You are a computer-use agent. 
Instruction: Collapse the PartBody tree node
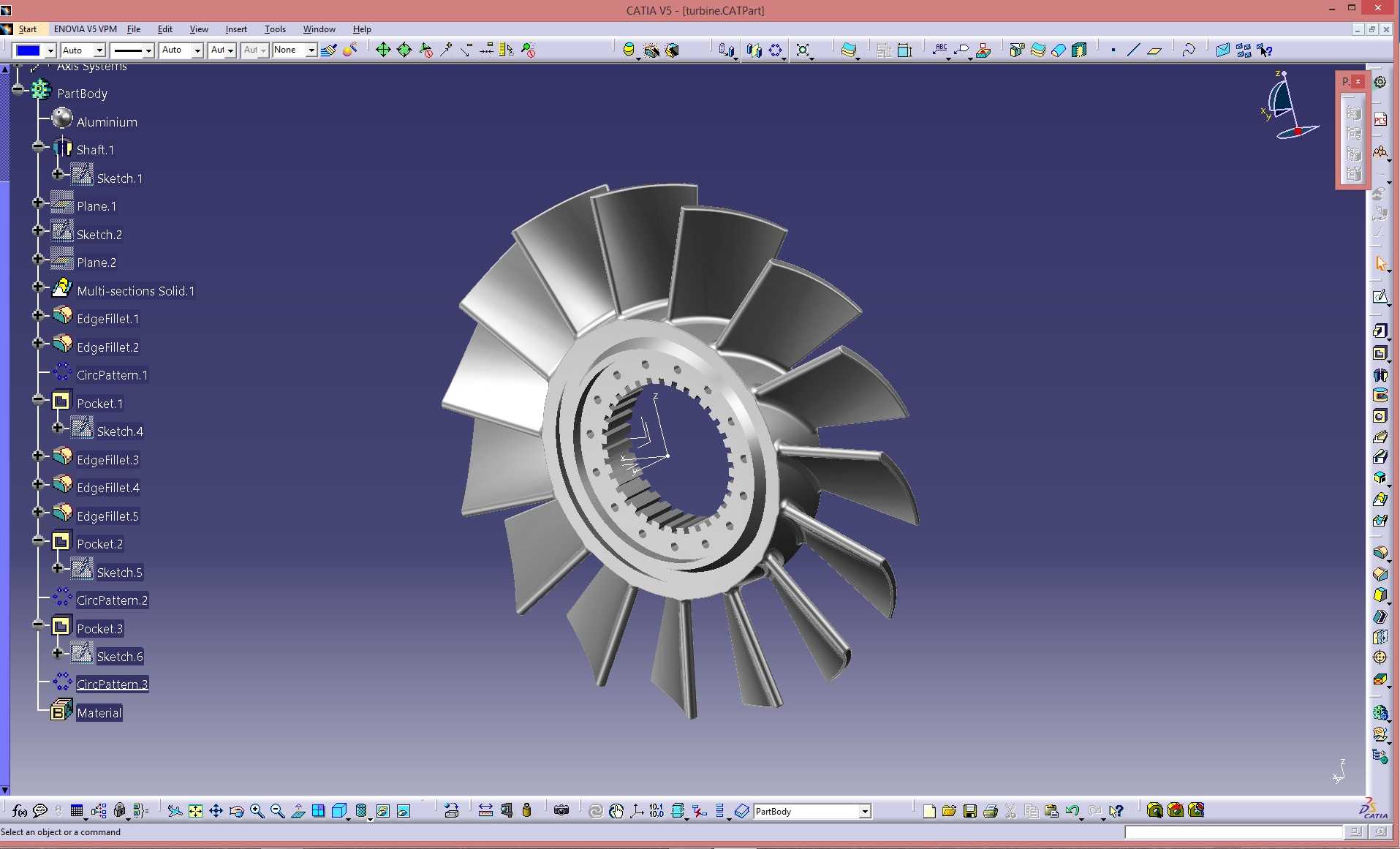coord(18,90)
